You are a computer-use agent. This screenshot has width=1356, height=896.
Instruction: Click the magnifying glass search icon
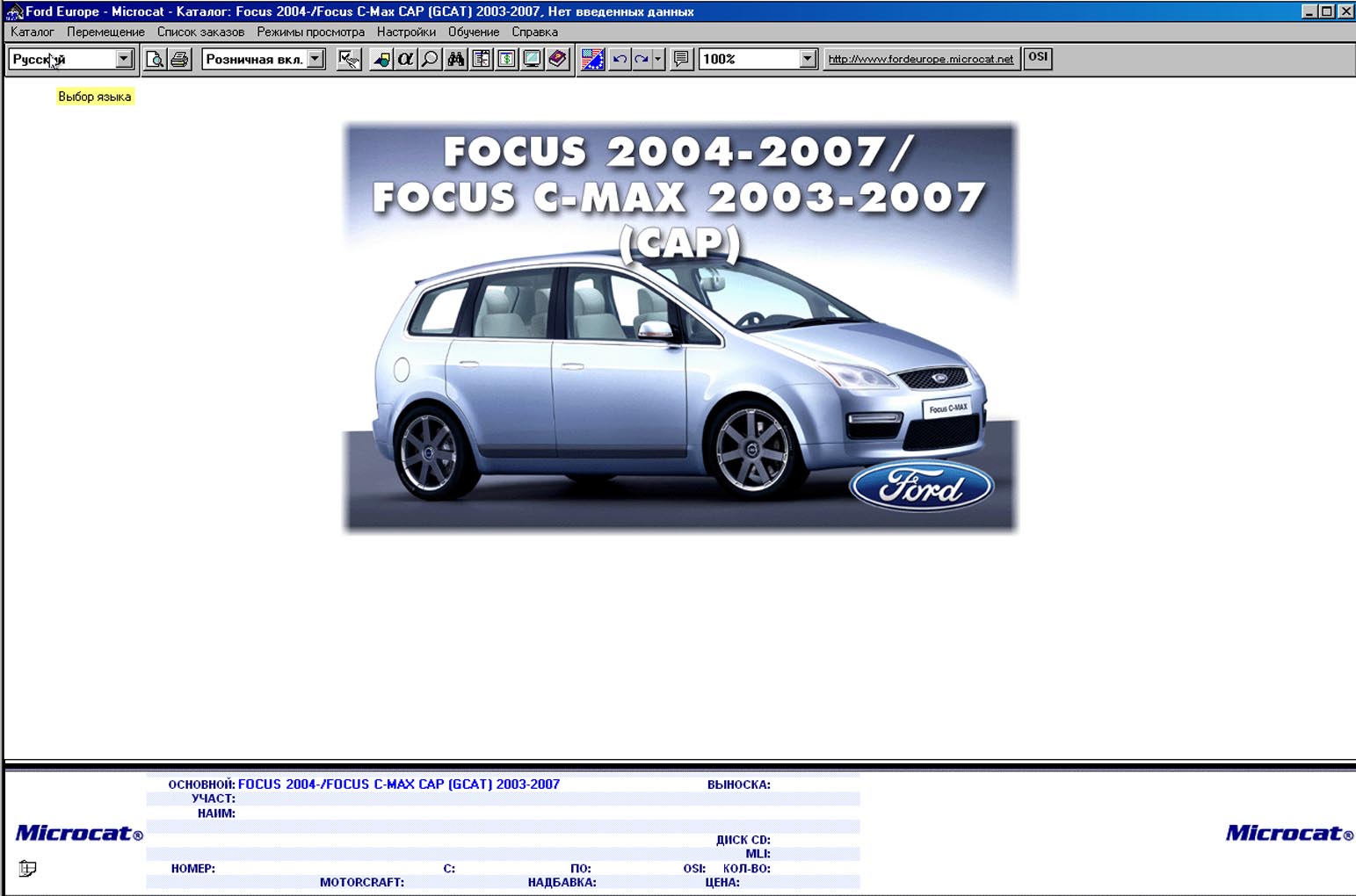coord(430,59)
